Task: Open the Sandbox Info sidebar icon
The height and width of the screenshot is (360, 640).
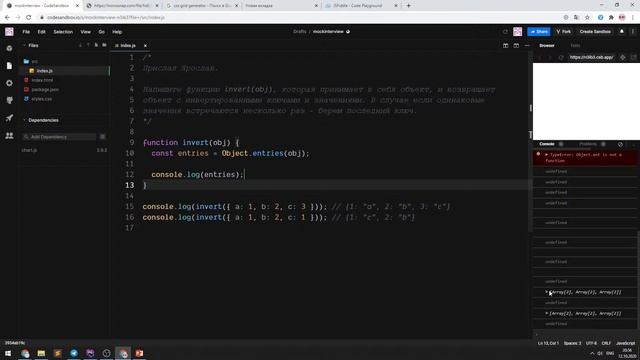Action: 9,48
